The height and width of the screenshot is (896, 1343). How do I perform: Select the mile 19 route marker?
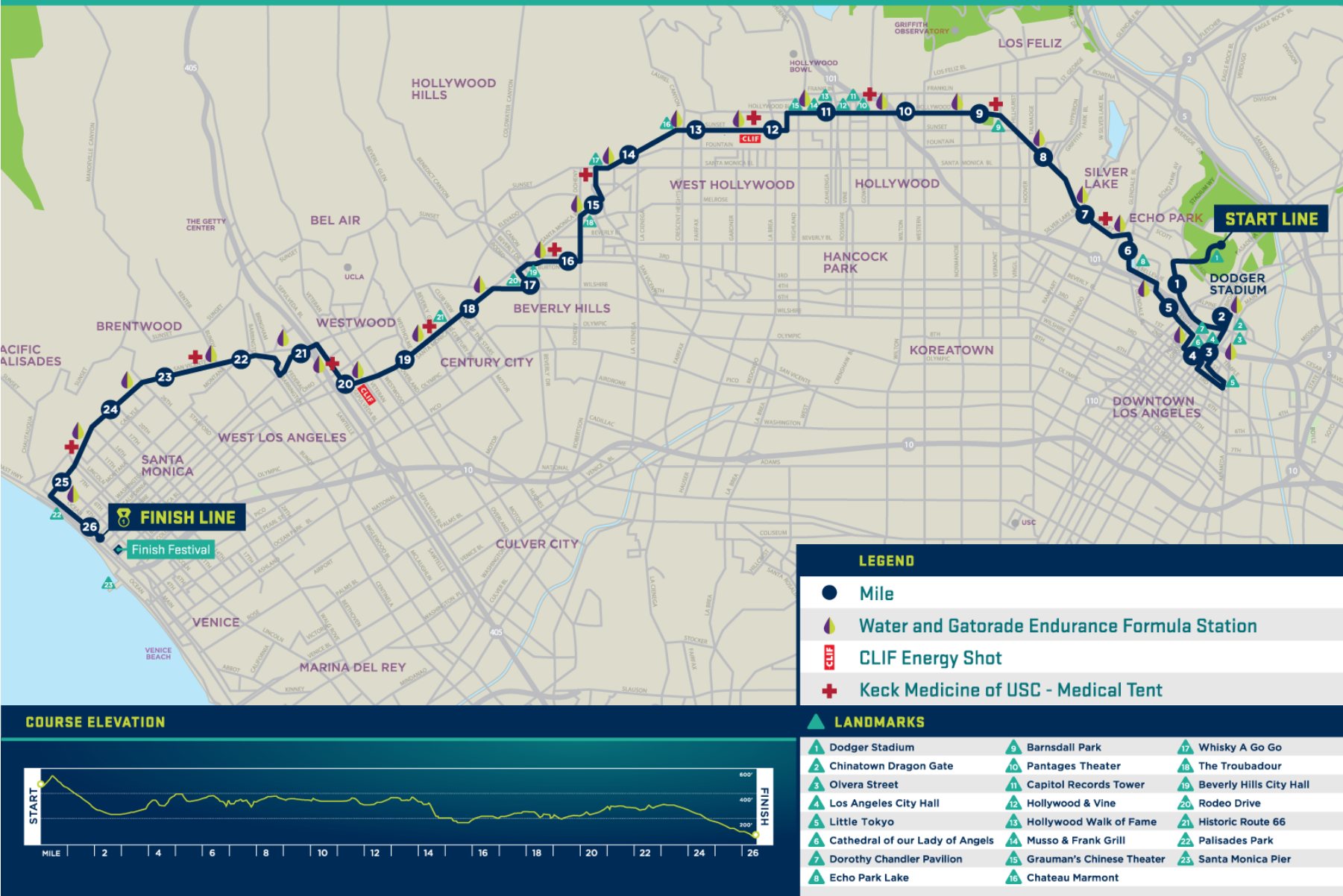click(404, 359)
